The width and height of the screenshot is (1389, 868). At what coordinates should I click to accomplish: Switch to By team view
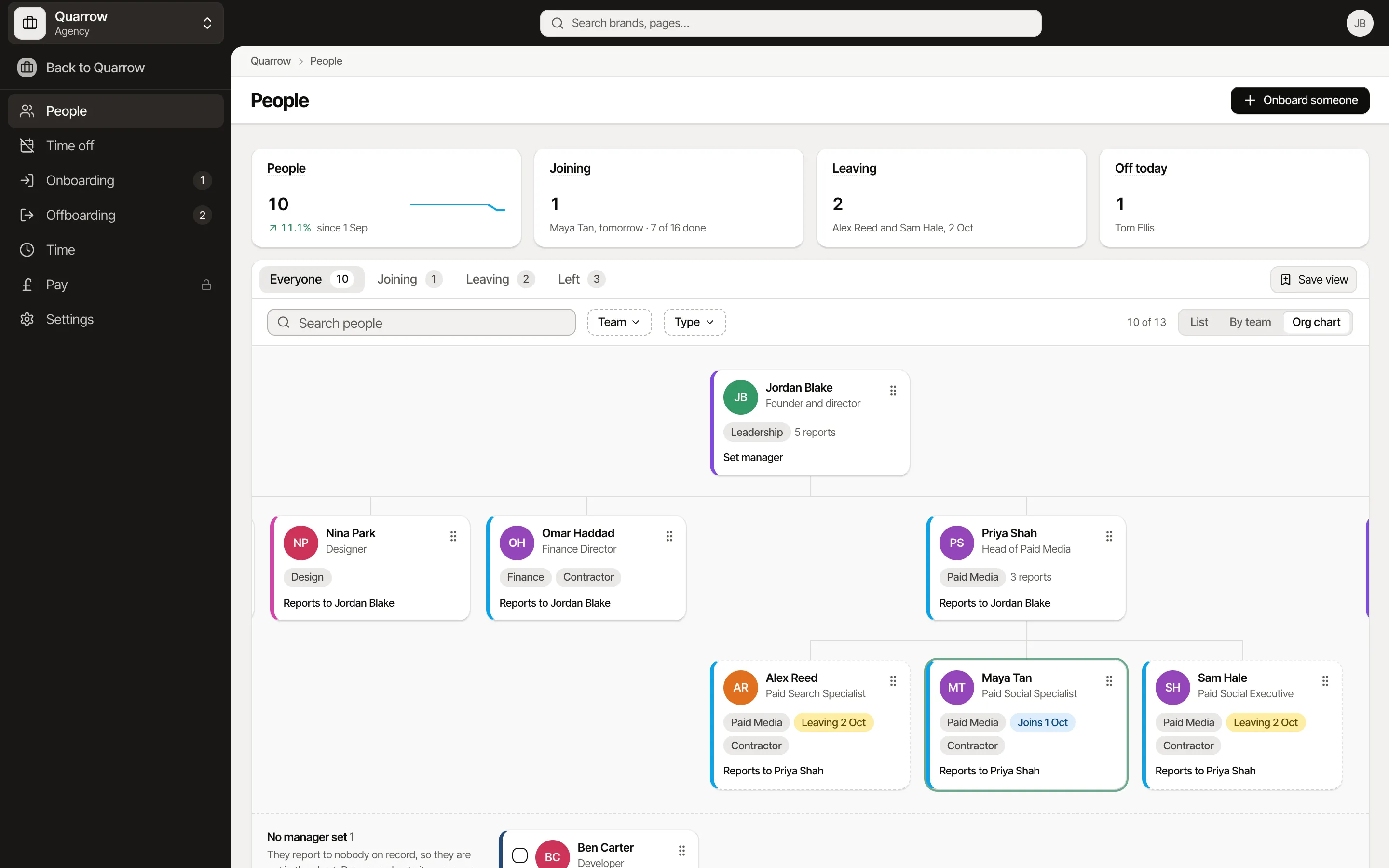coord(1250,322)
